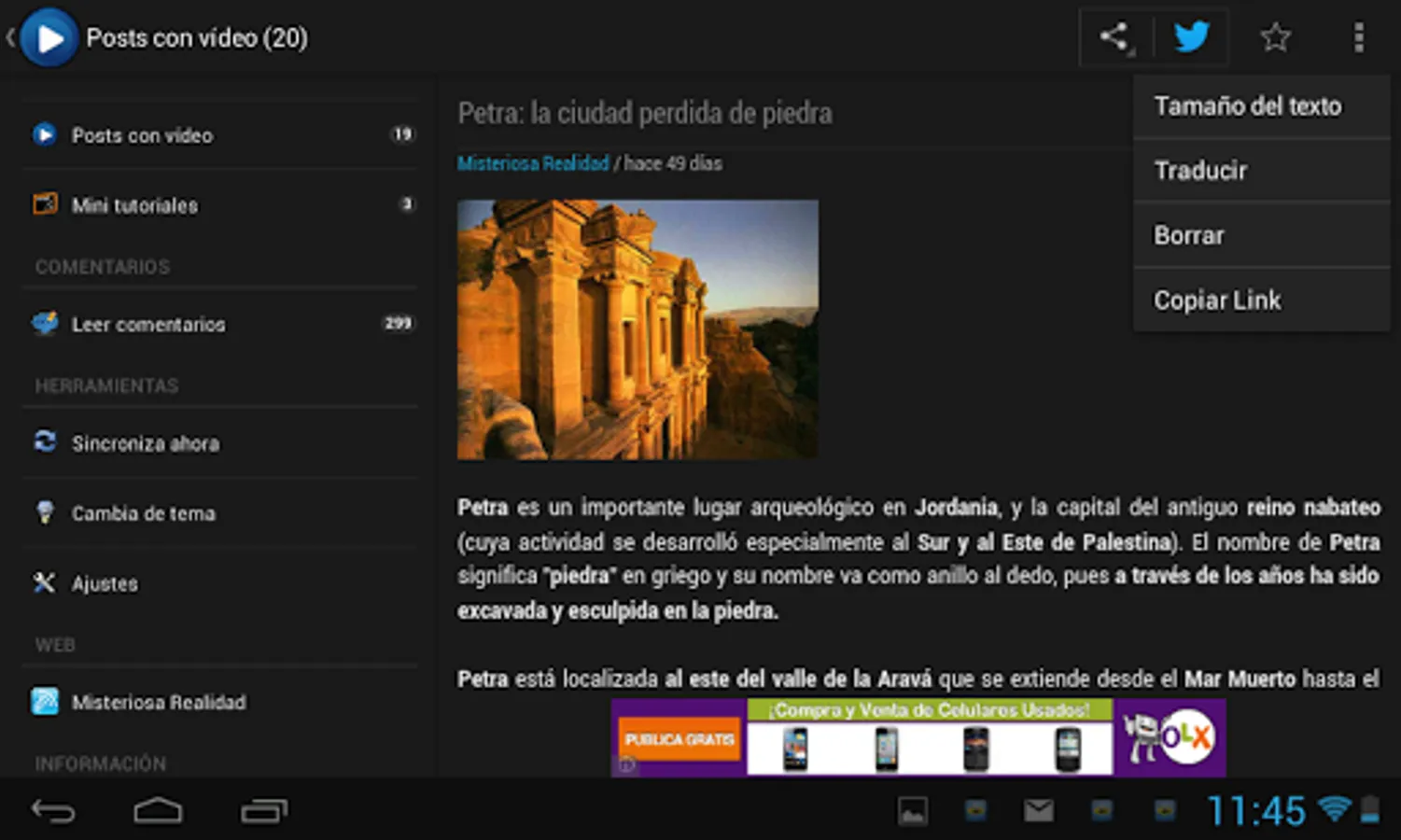
Task: Open the gallery notification icon
Action: click(912, 811)
